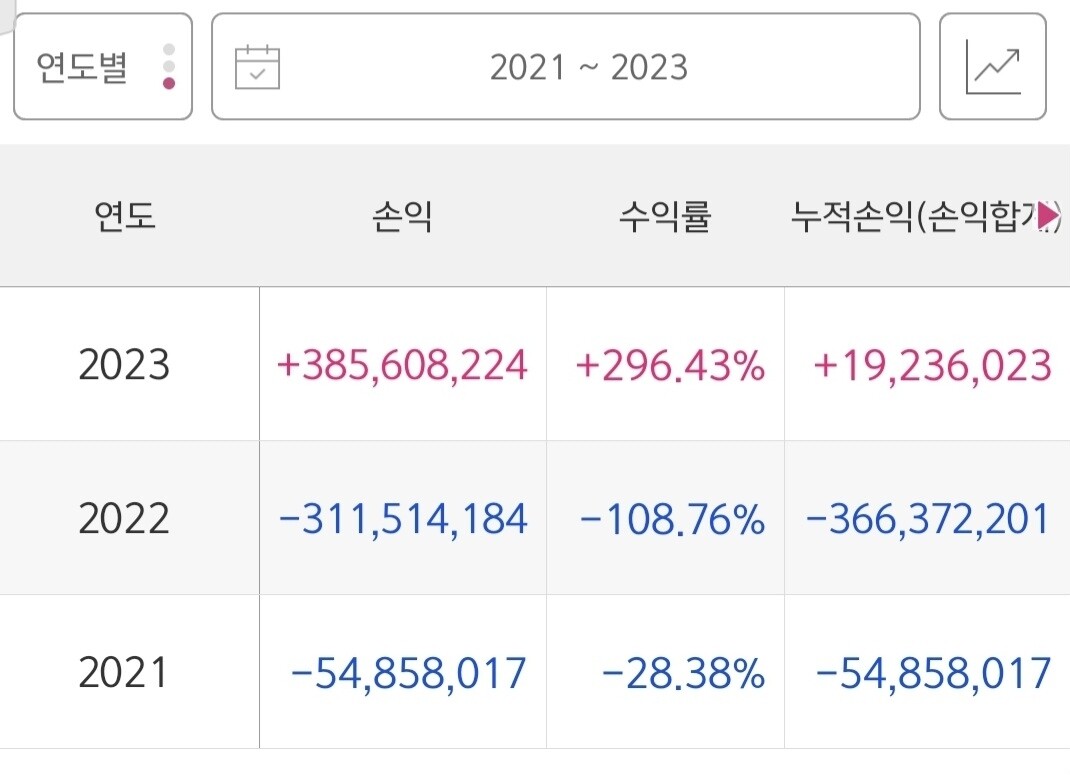Viewport: 1070px width, 775px height.
Task: Click the +296.43% return rate value
Action: 670,363
